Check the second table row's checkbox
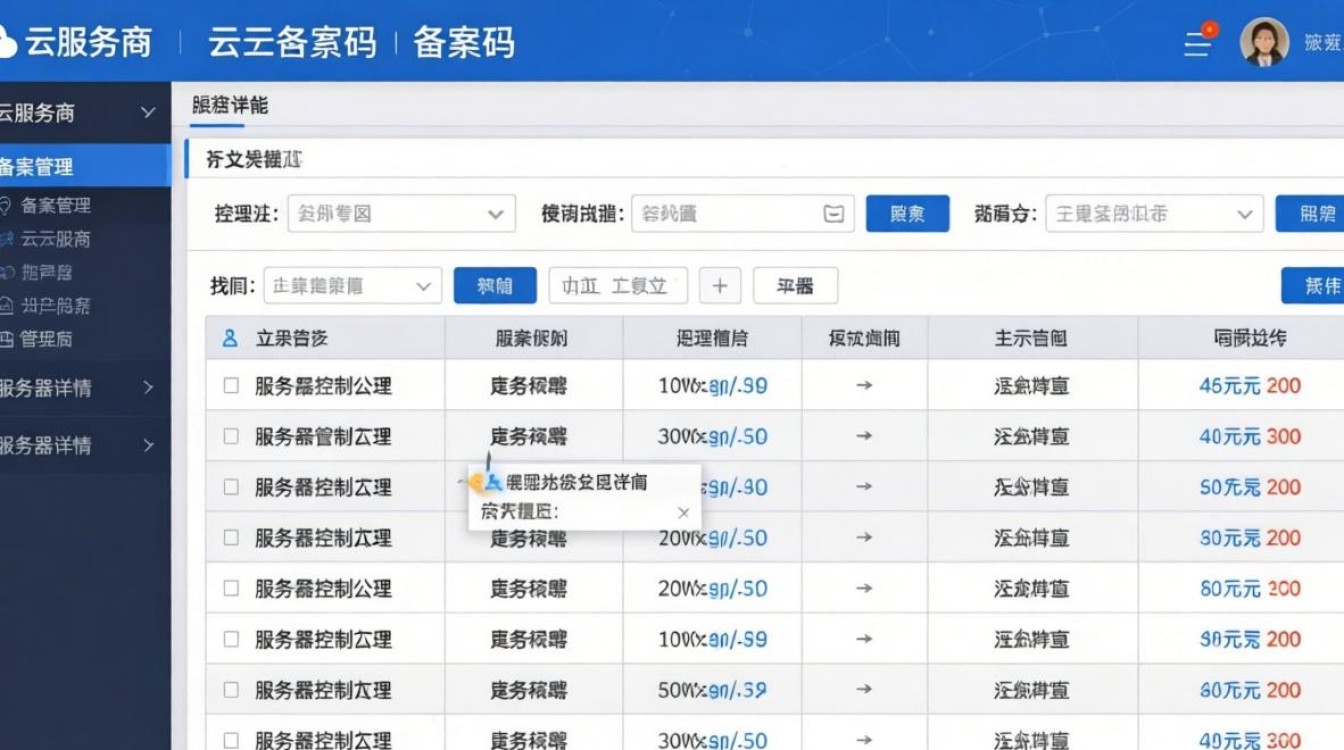This screenshot has height=750, width=1344. click(230, 436)
